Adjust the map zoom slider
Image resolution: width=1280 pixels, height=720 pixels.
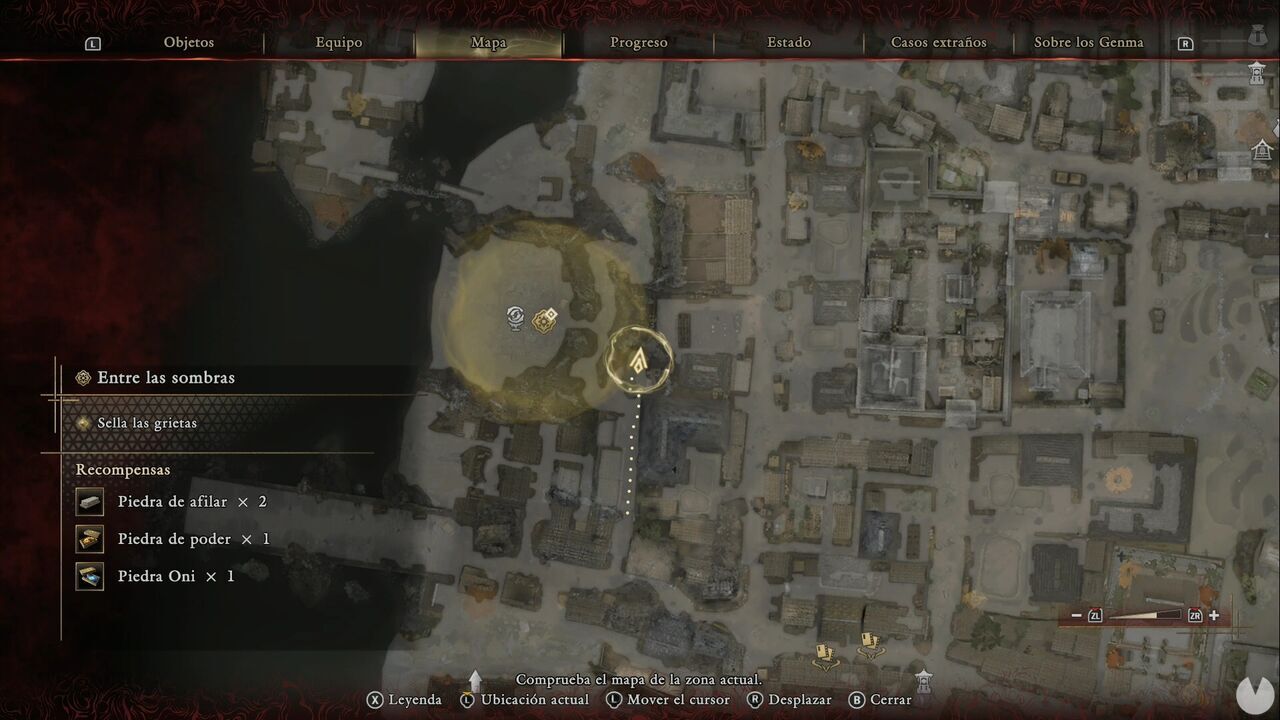(1145, 616)
